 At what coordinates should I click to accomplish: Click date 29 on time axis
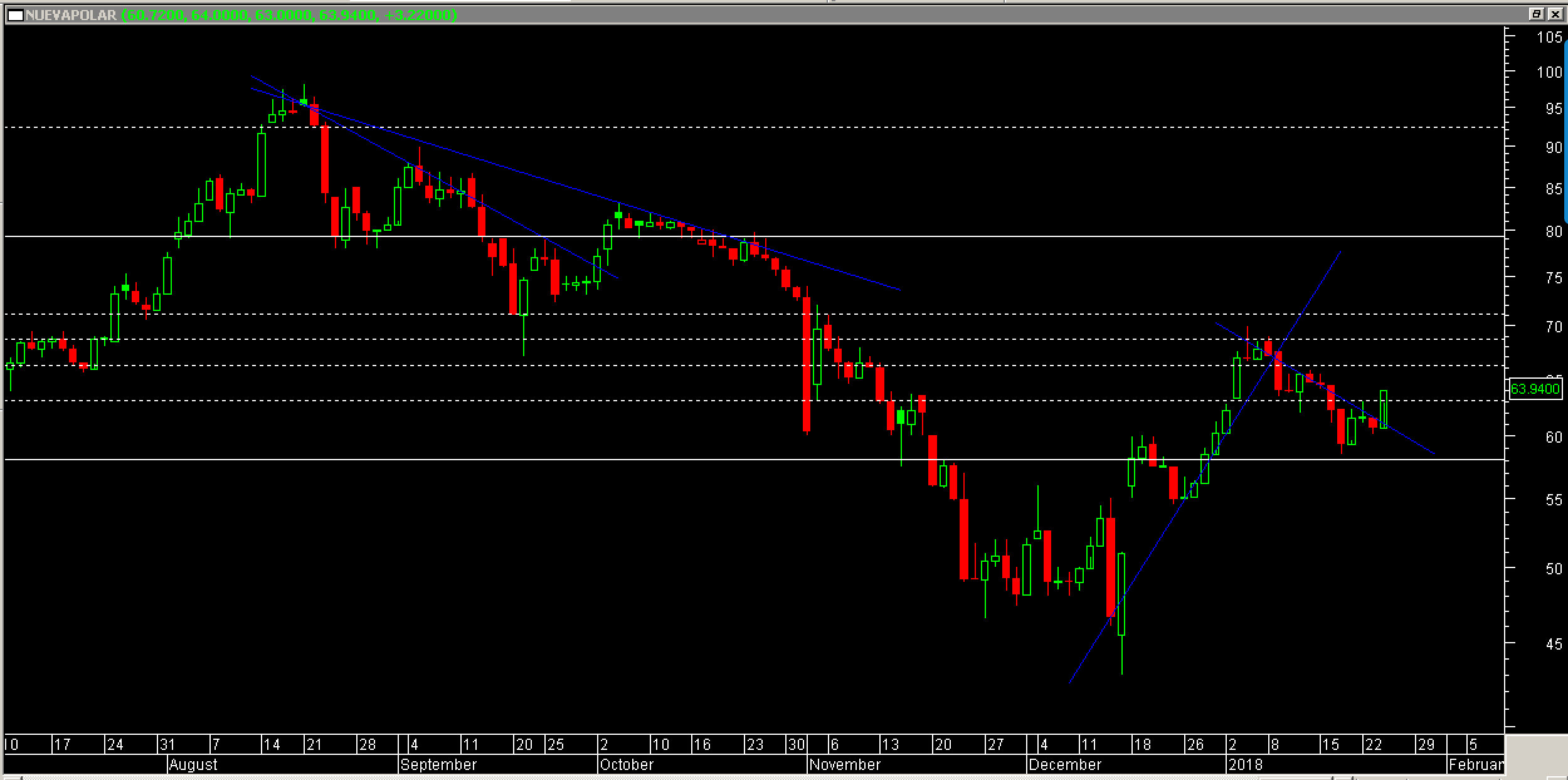click(1426, 745)
